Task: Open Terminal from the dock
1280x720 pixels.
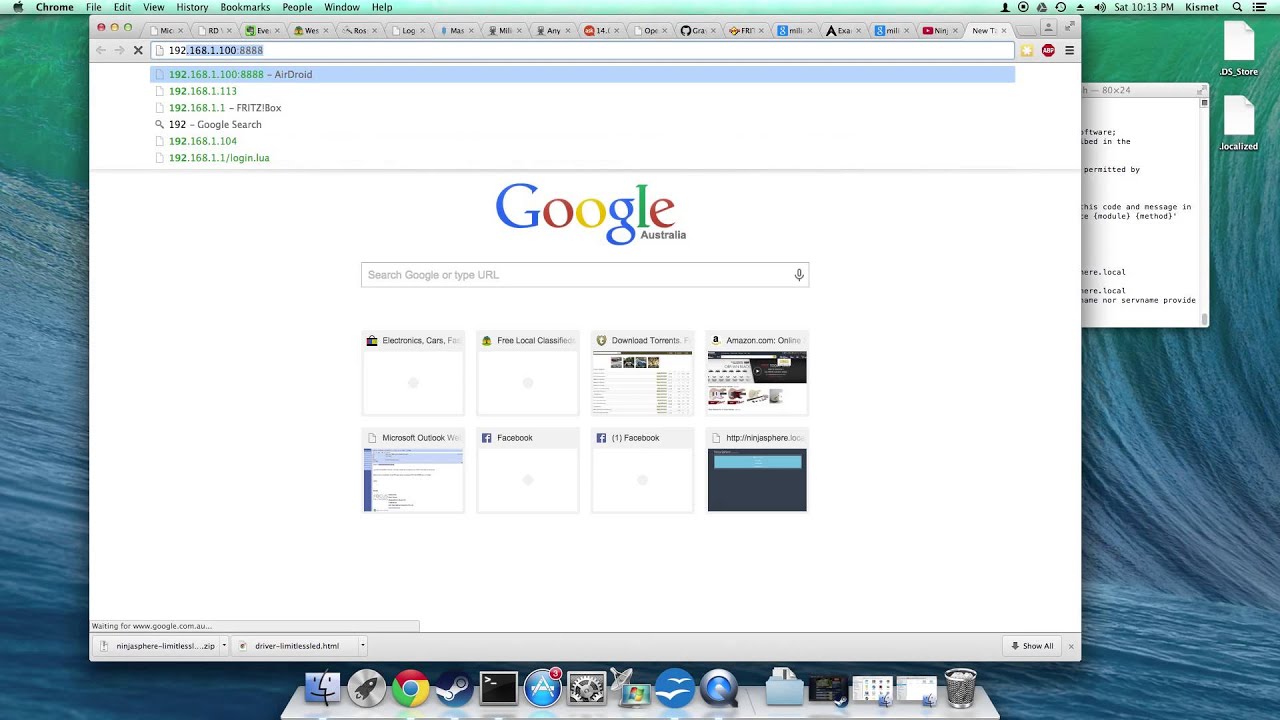Action: click(x=498, y=688)
